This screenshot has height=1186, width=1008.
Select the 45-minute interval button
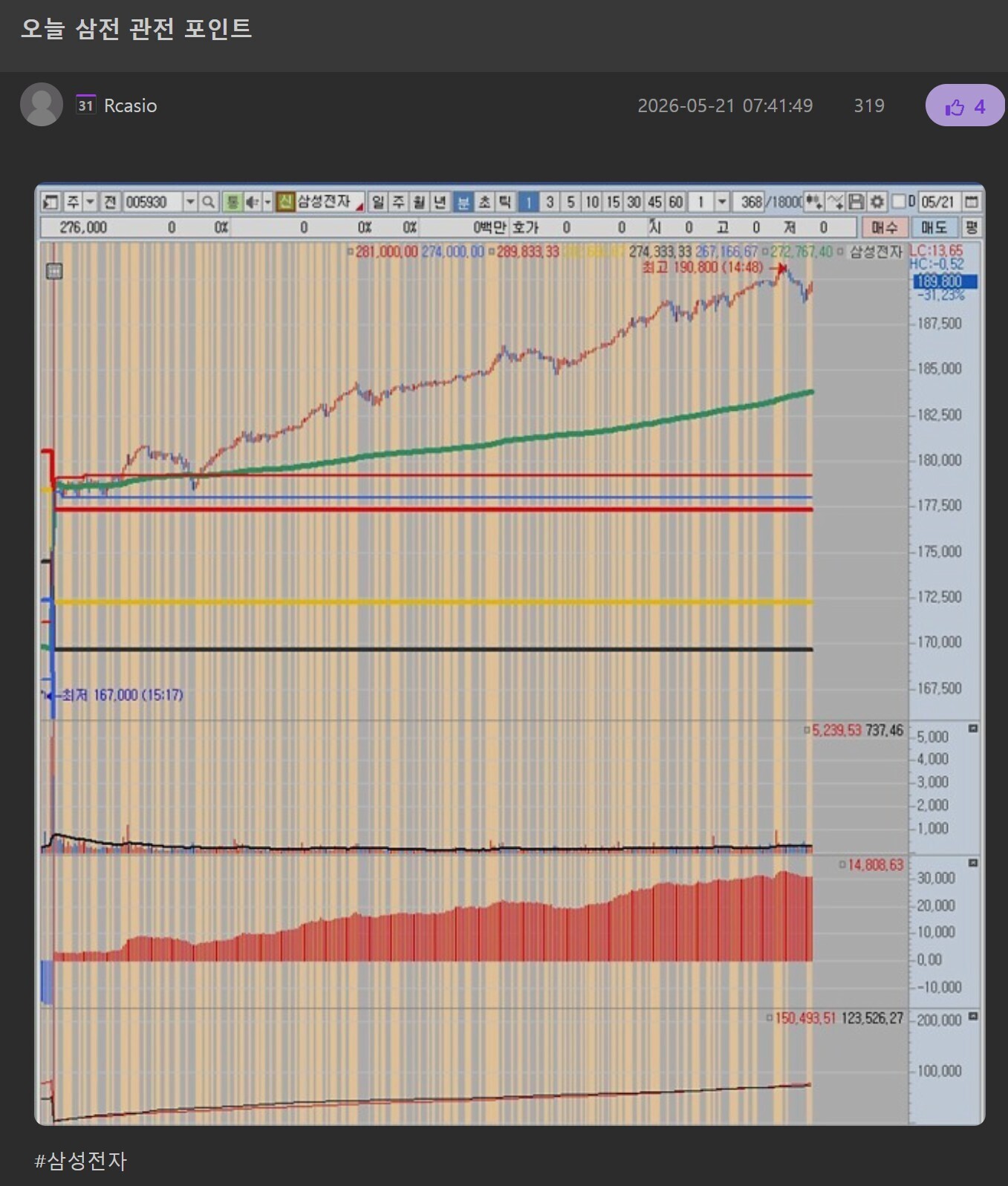pos(654,202)
